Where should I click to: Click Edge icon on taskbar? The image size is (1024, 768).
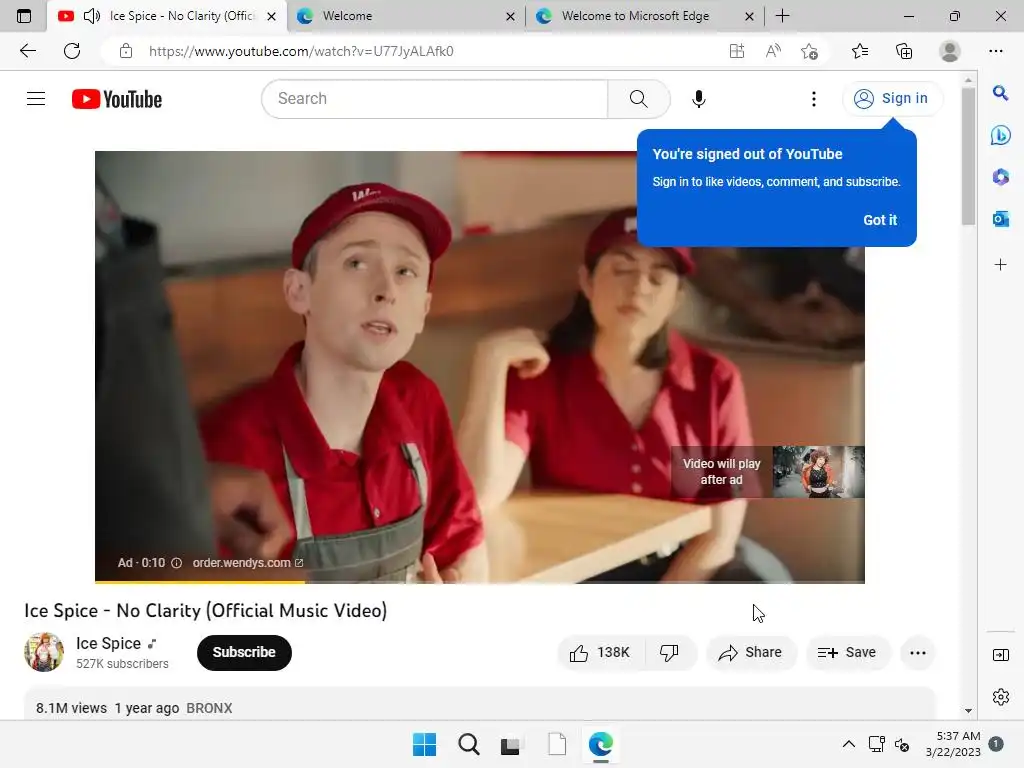click(x=601, y=744)
